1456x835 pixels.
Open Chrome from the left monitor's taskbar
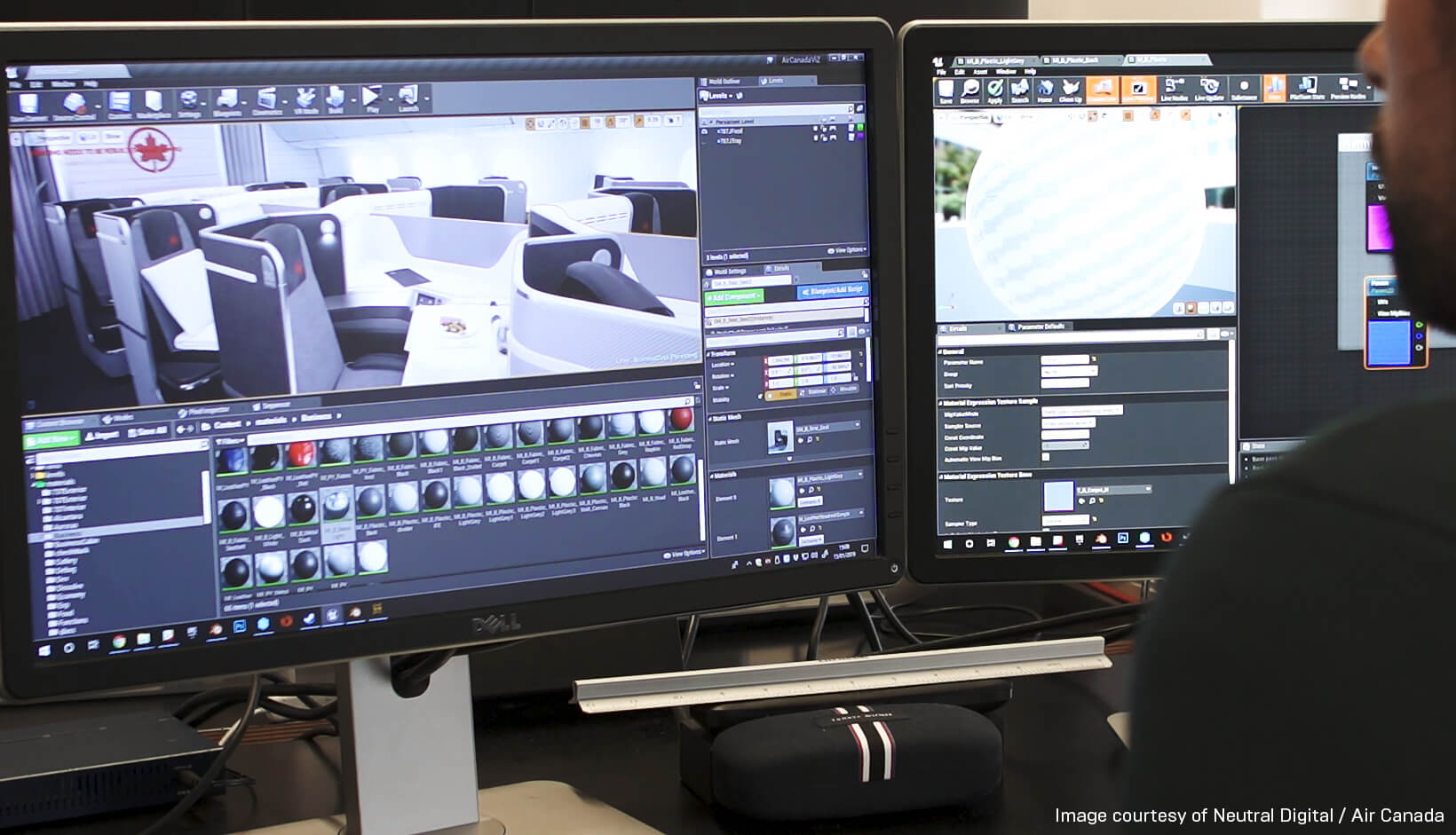pos(119,642)
